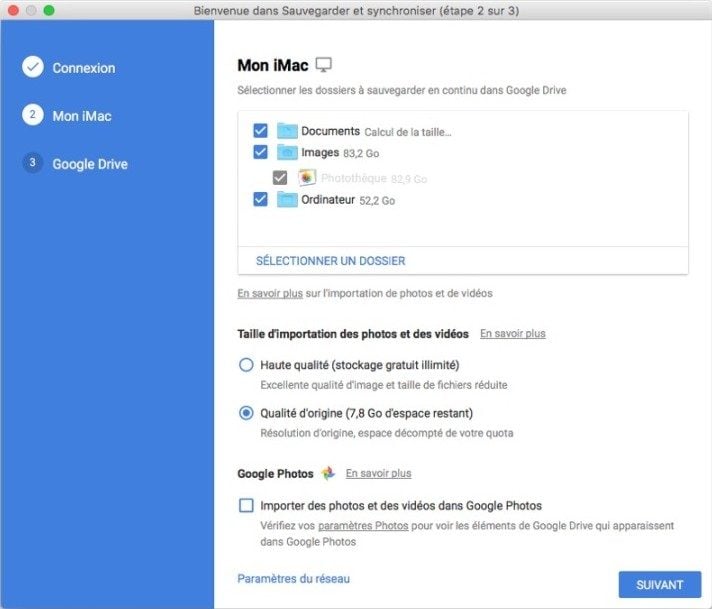Click 'Calcul de la taille...' text
This screenshot has height=609, width=712.
[x=408, y=132]
